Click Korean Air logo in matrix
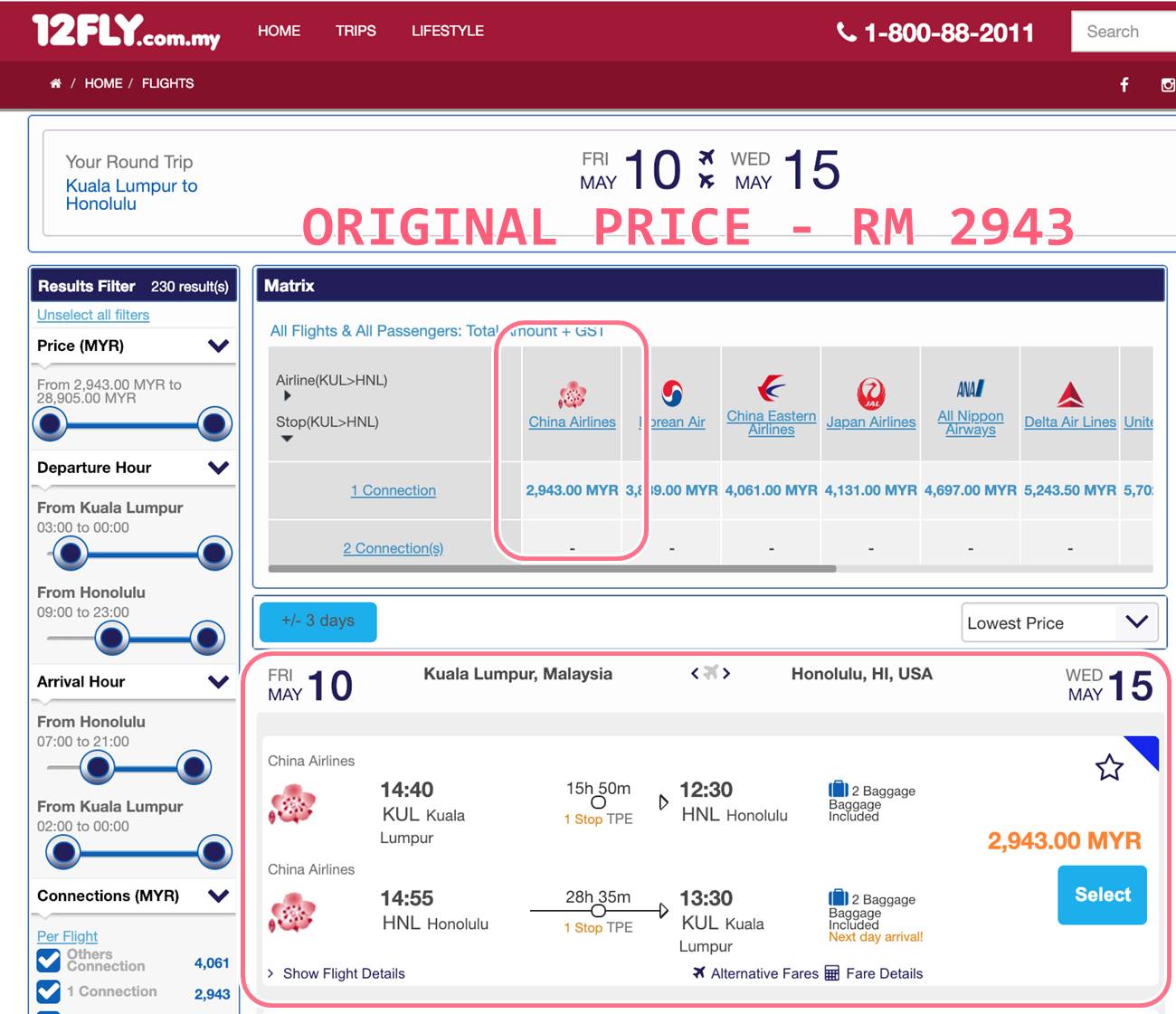The image size is (1176, 1014). [672, 393]
